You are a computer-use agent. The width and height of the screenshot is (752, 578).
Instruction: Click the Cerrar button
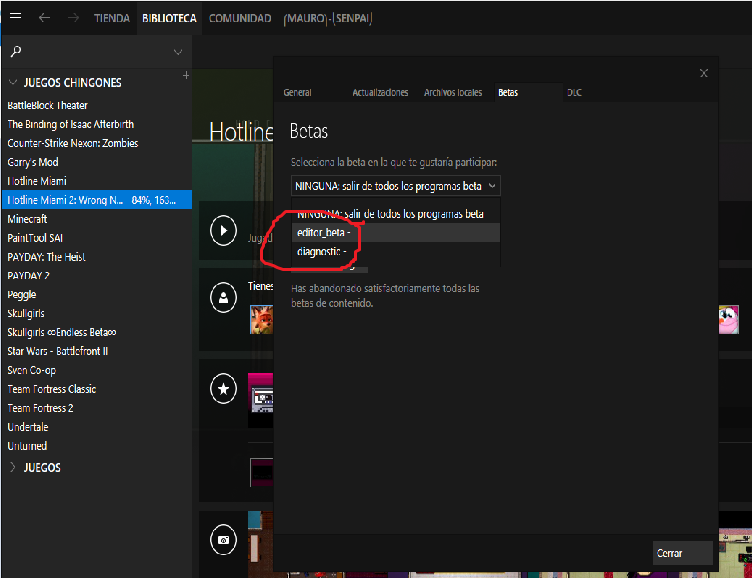pos(682,553)
